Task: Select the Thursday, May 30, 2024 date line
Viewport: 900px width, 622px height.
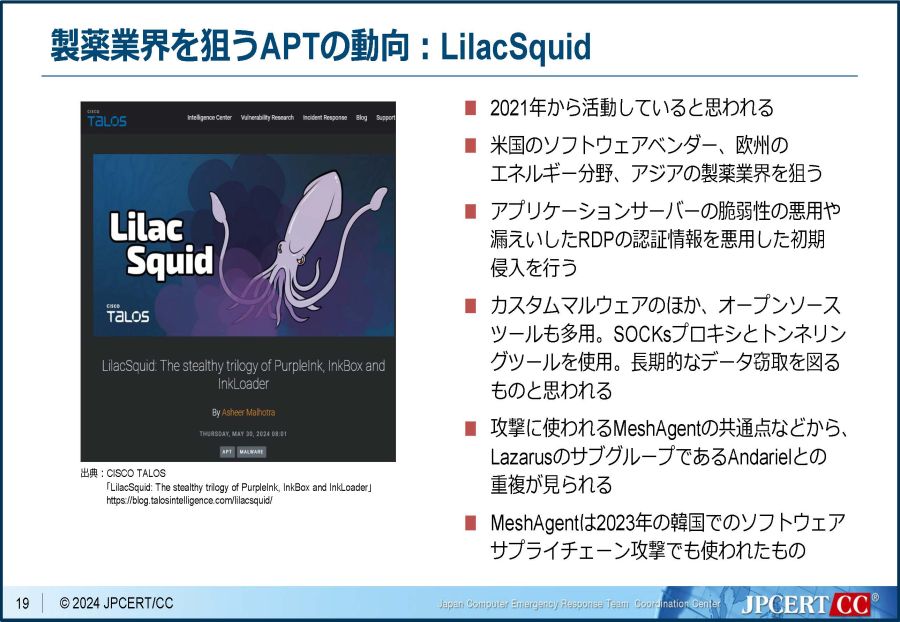Action: pyautogui.click(x=243, y=434)
